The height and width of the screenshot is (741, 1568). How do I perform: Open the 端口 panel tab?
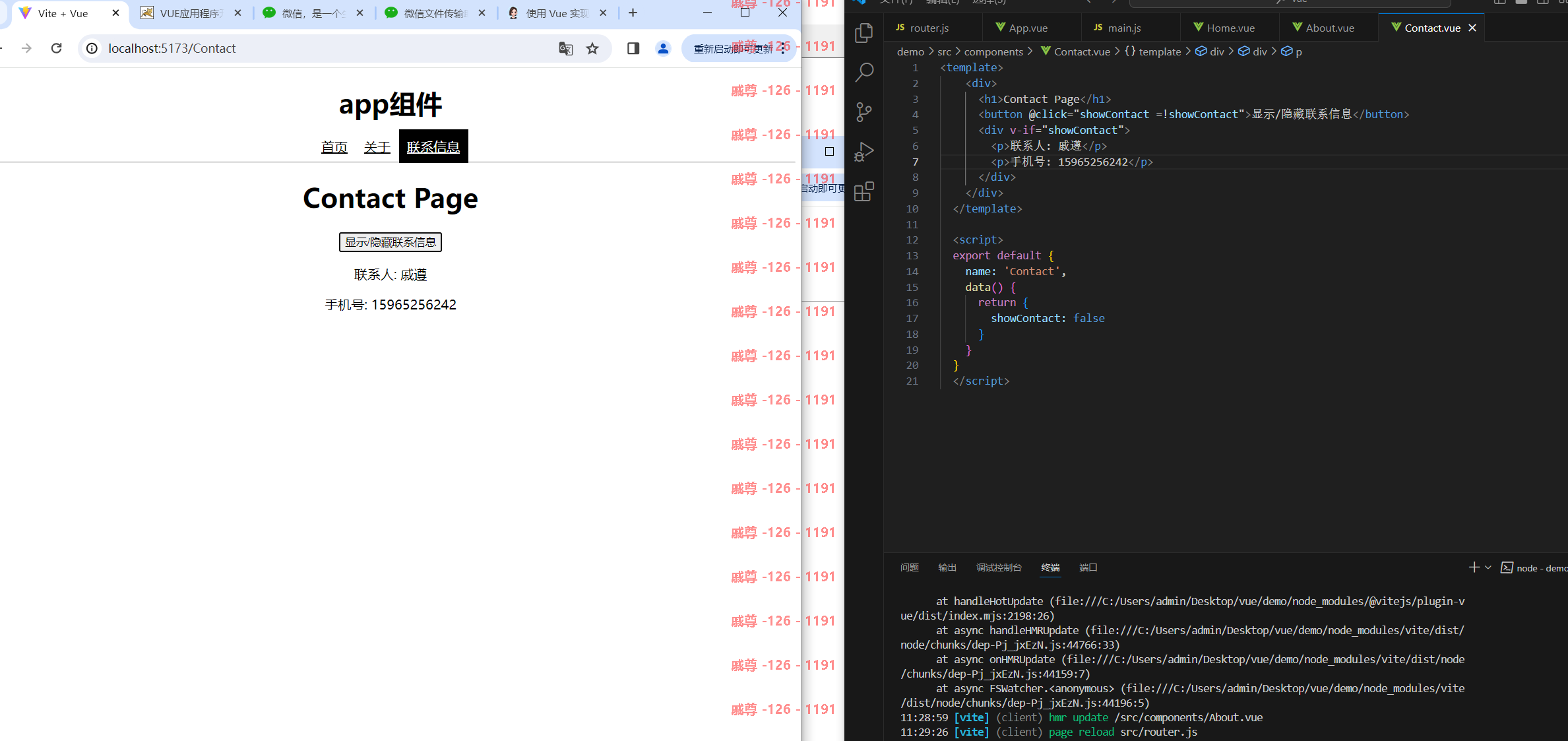tap(1088, 567)
